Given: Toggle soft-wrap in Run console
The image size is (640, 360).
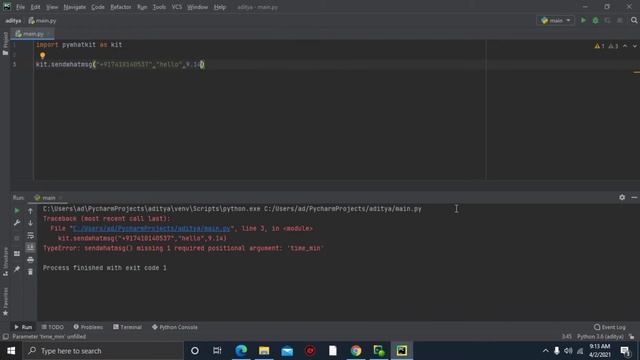Looking at the screenshot, I should click(x=30, y=235).
